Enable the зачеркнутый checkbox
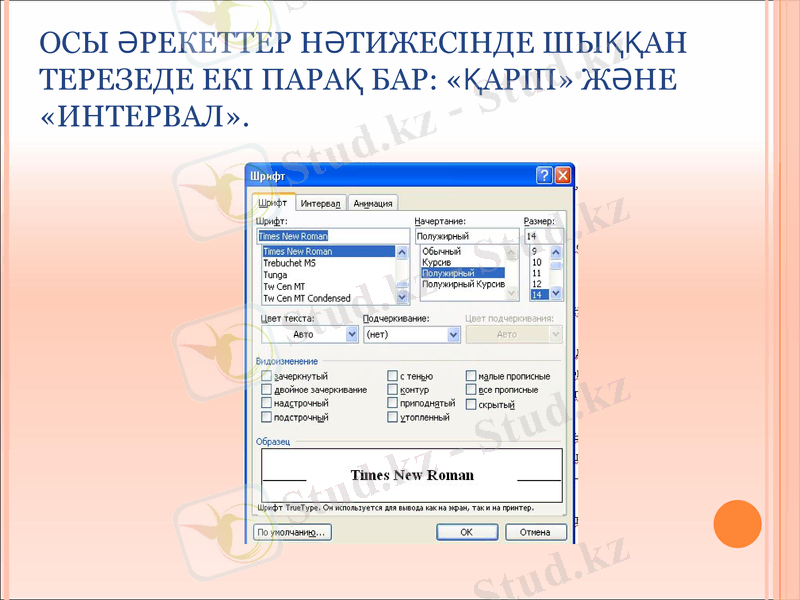 click(267, 375)
